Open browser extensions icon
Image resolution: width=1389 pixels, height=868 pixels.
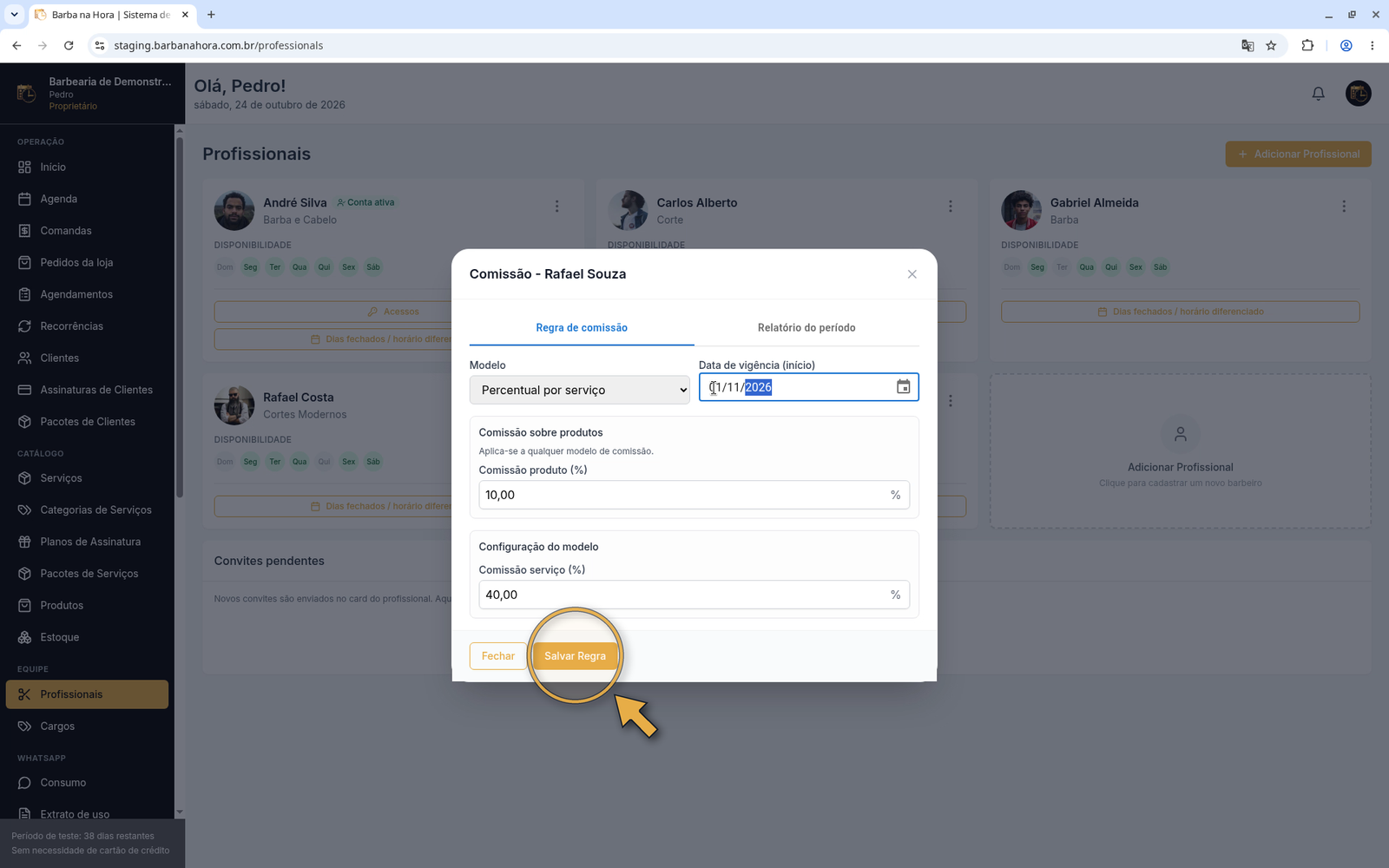pyautogui.click(x=1307, y=45)
